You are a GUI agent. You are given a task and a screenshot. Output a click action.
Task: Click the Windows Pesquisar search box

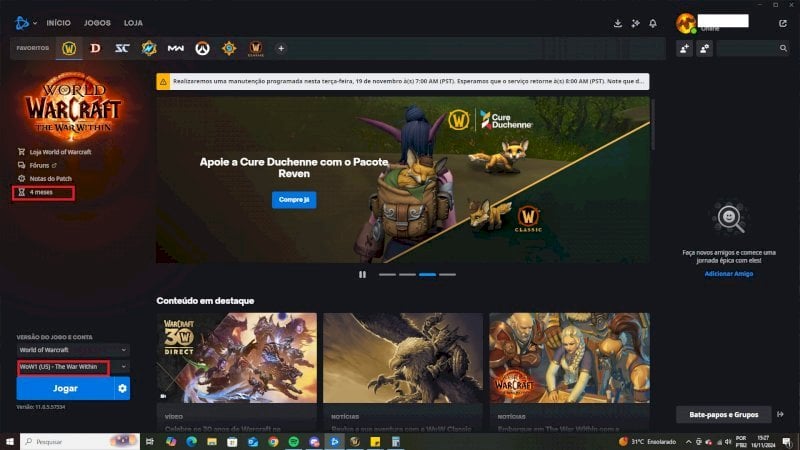(80, 441)
